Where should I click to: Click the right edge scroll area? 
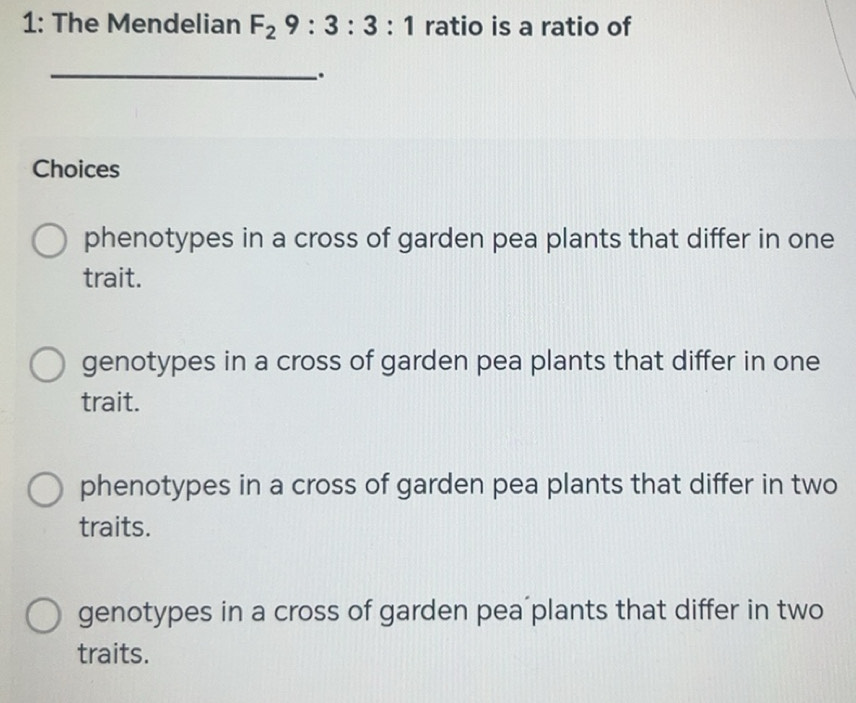(x=845, y=350)
